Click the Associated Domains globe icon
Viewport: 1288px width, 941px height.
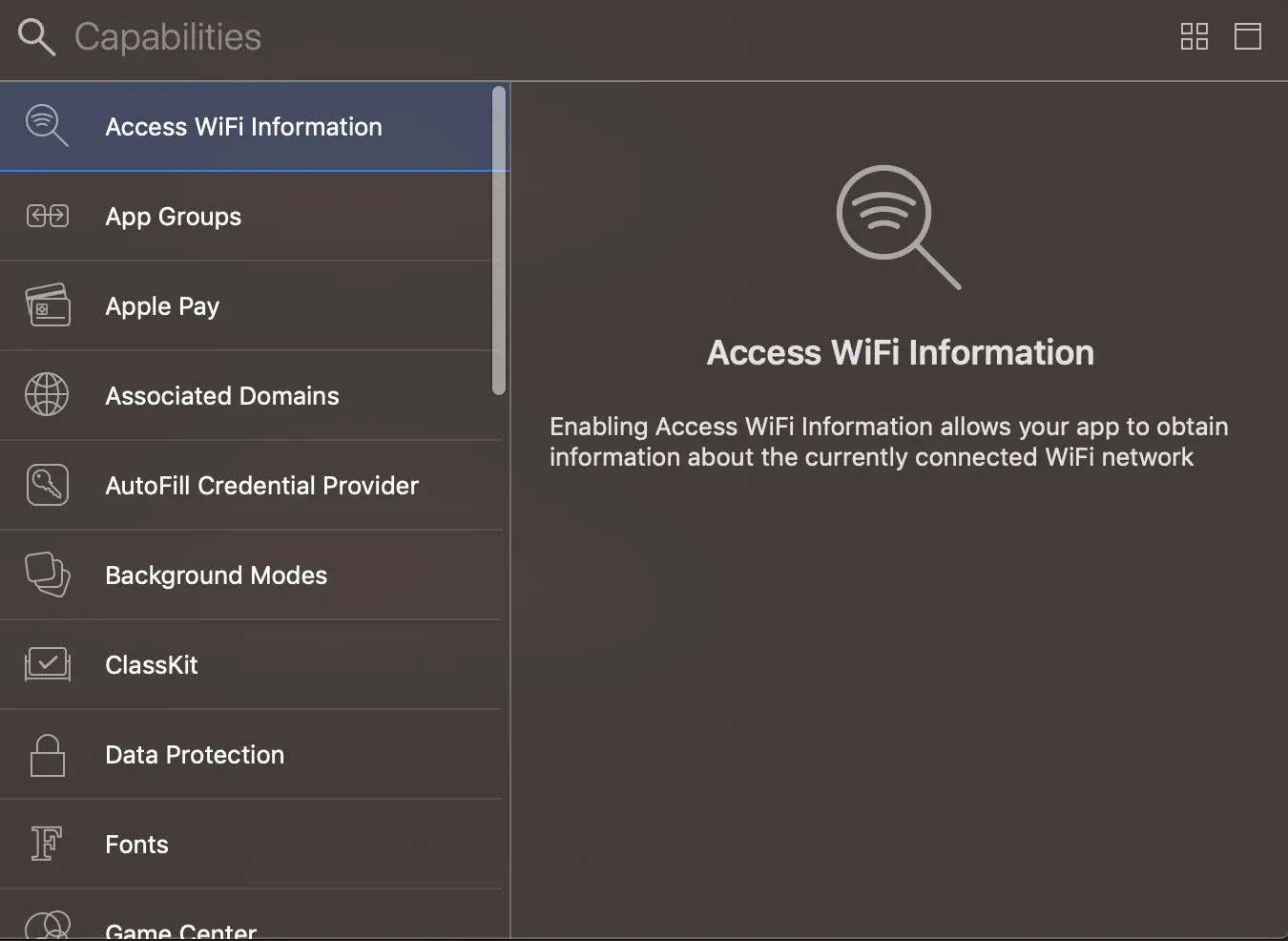47,395
